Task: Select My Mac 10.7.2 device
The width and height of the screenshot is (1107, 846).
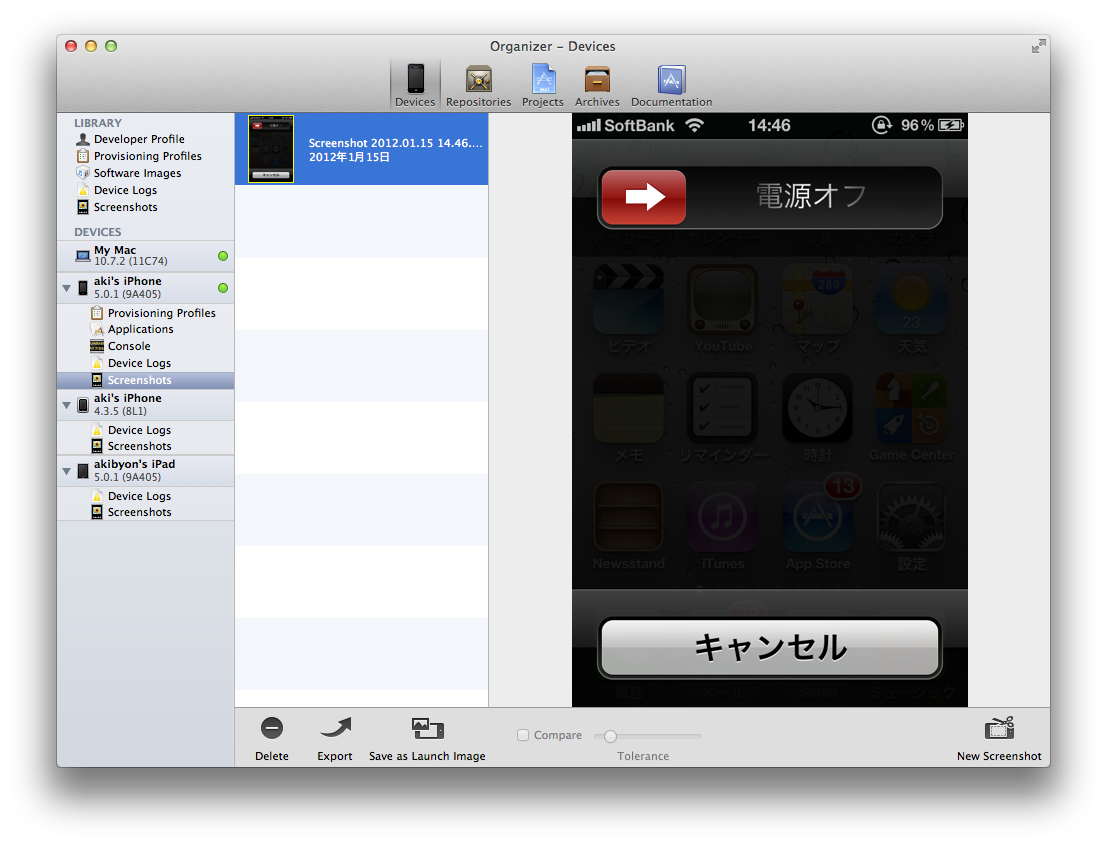Action: [145, 256]
